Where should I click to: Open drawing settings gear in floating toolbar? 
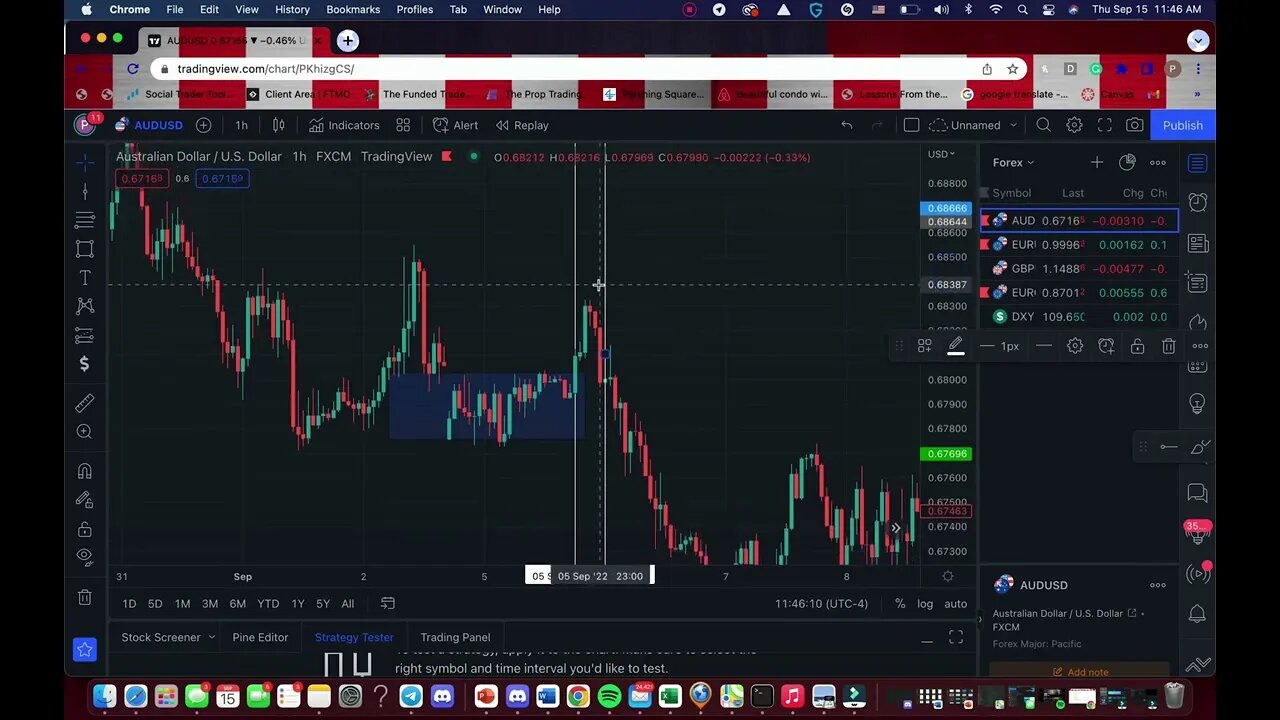coord(1075,346)
